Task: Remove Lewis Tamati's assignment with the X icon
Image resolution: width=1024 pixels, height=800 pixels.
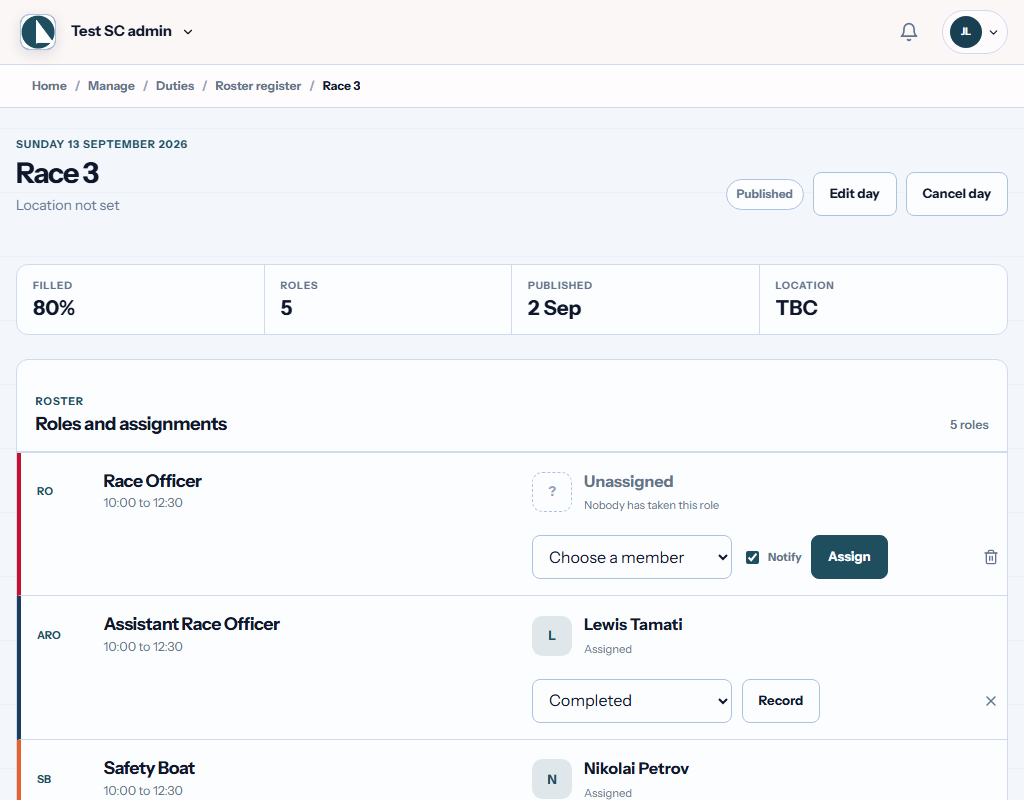Action: click(x=991, y=701)
